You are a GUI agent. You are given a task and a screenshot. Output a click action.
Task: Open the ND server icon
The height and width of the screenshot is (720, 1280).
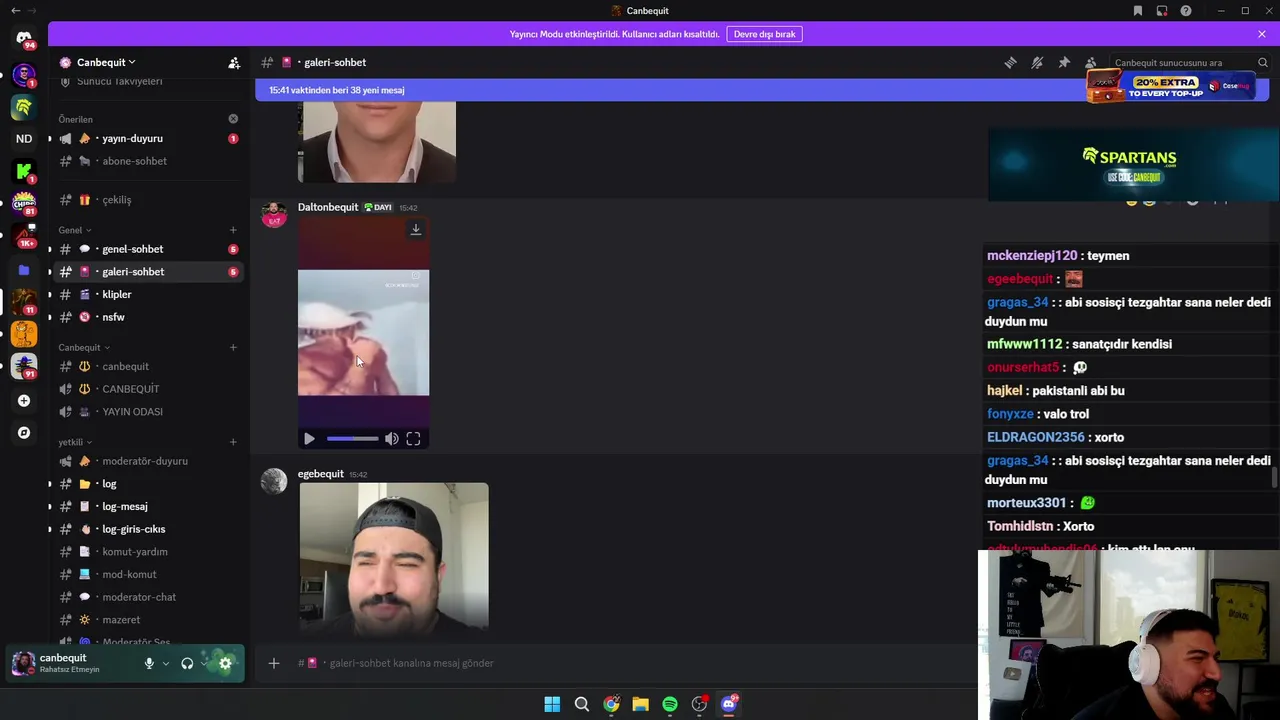pos(24,139)
